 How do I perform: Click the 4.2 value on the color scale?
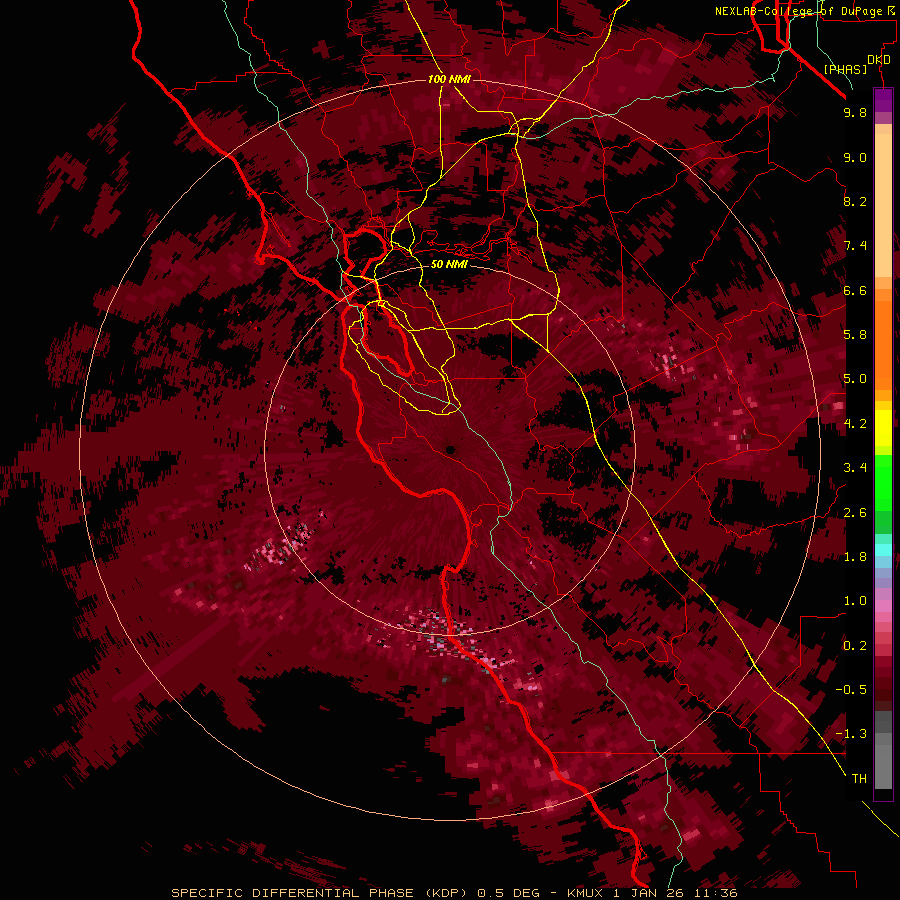855,424
